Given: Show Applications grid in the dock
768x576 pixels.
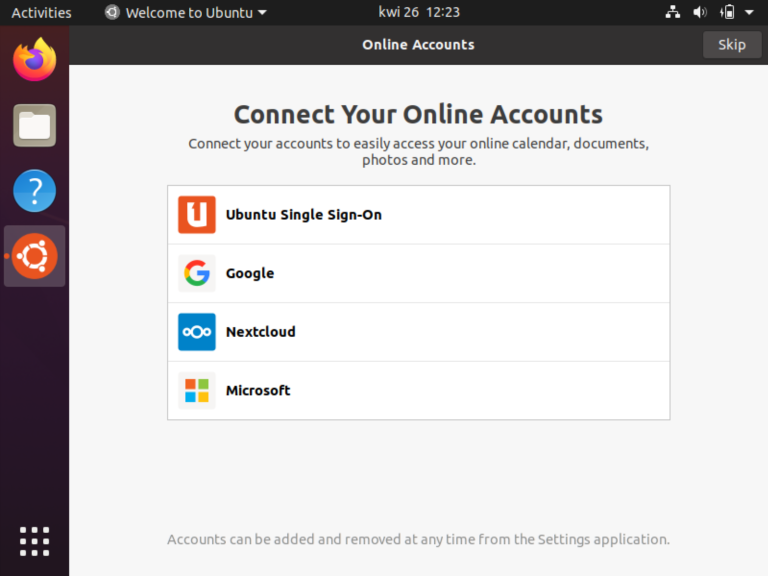Looking at the screenshot, I should [x=34, y=541].
